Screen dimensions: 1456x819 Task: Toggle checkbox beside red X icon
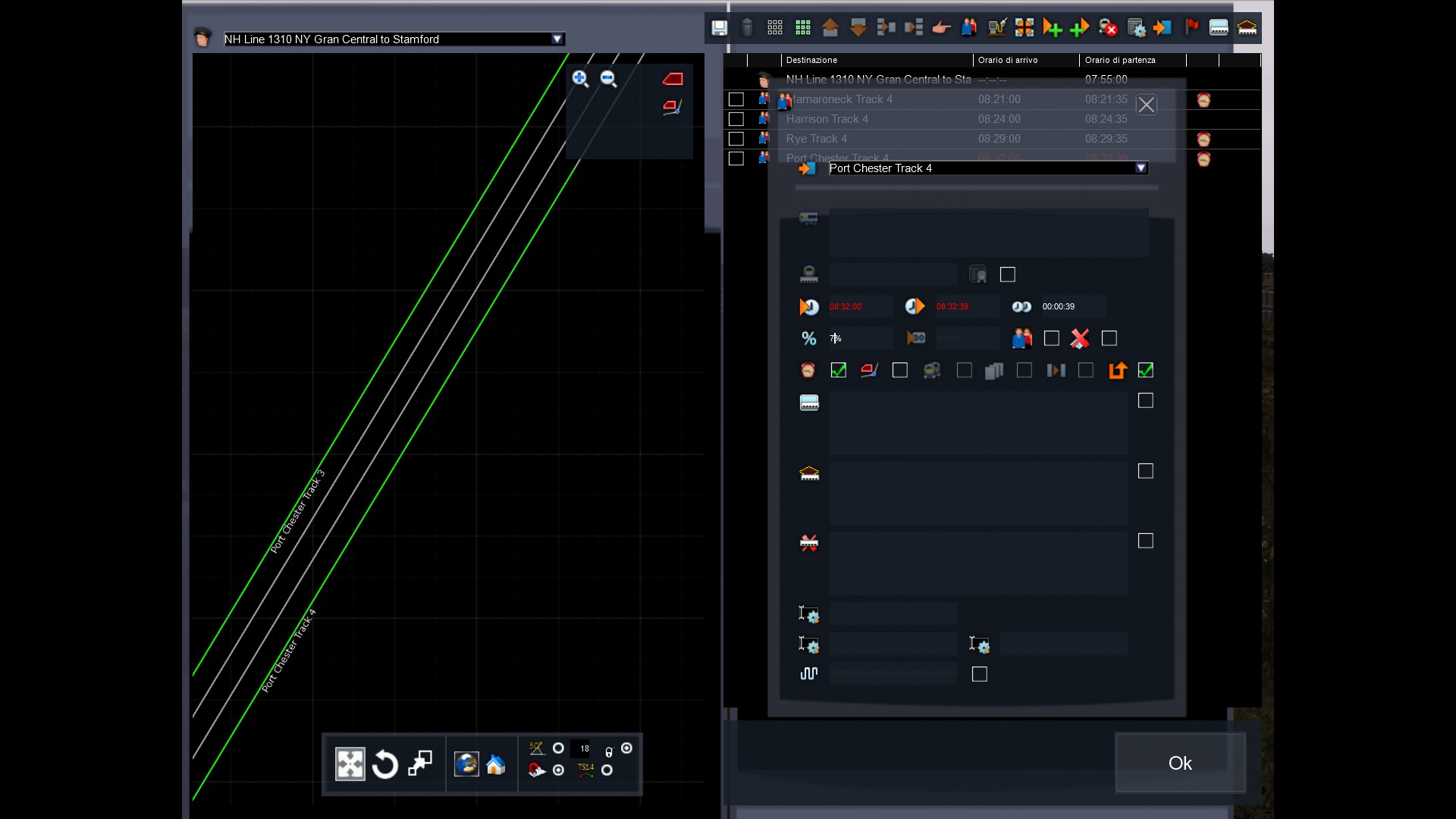click(x=1109, y=338)
